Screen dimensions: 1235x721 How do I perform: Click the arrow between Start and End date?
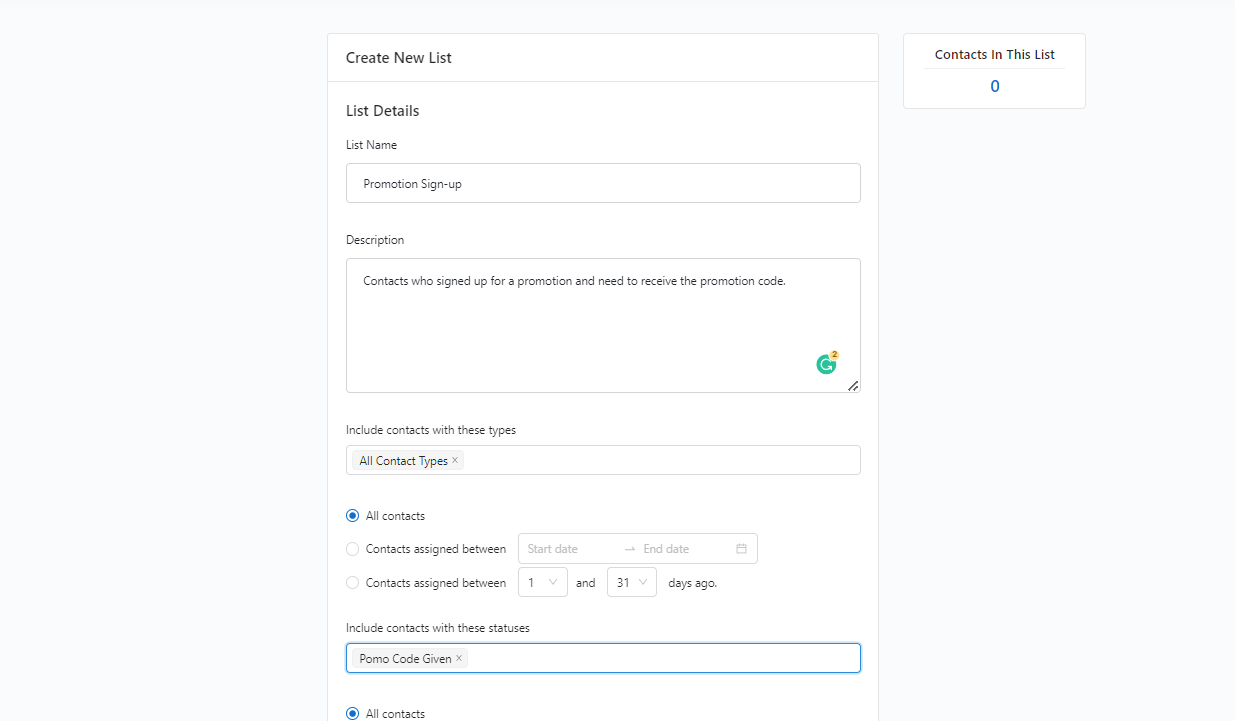(630, 549)
